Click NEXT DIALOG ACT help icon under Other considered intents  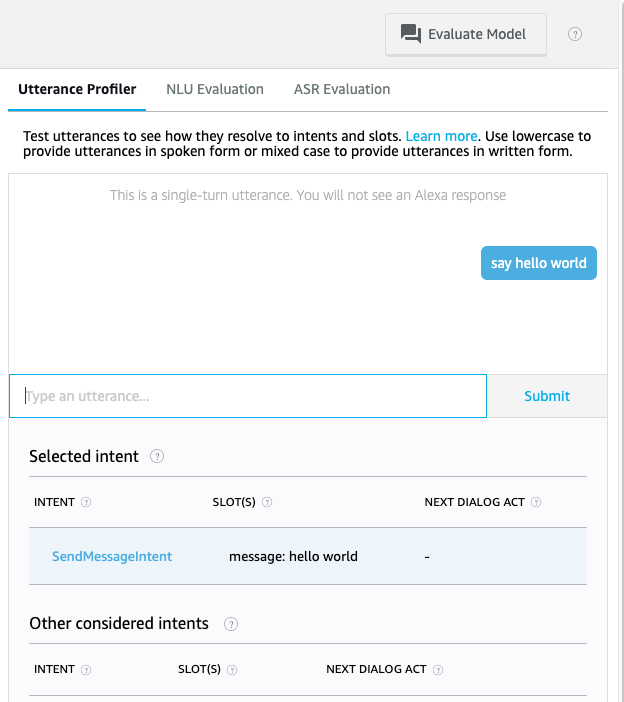(438, 670)
